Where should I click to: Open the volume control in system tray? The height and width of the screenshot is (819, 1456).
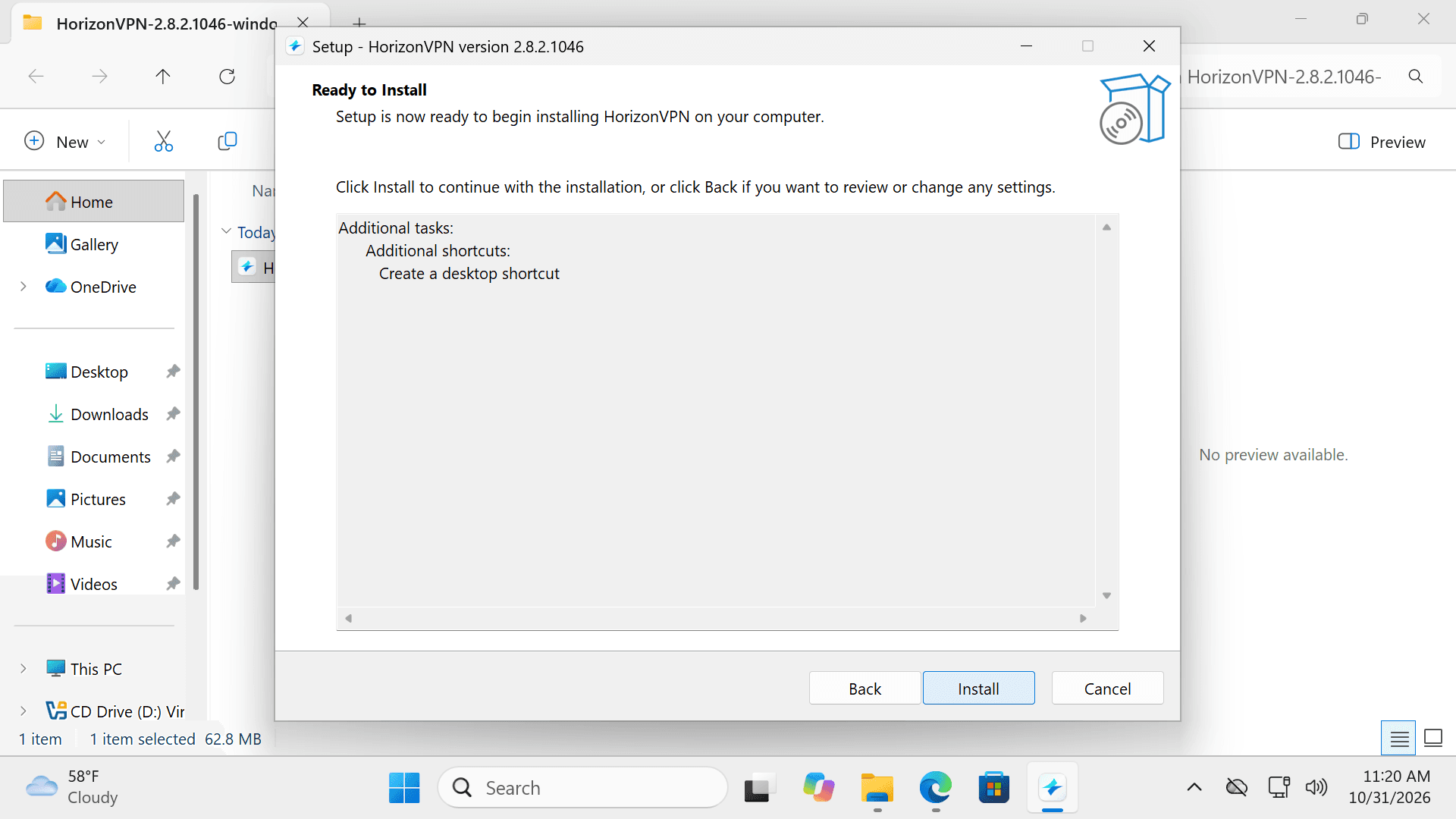(x=1316, y=787)
